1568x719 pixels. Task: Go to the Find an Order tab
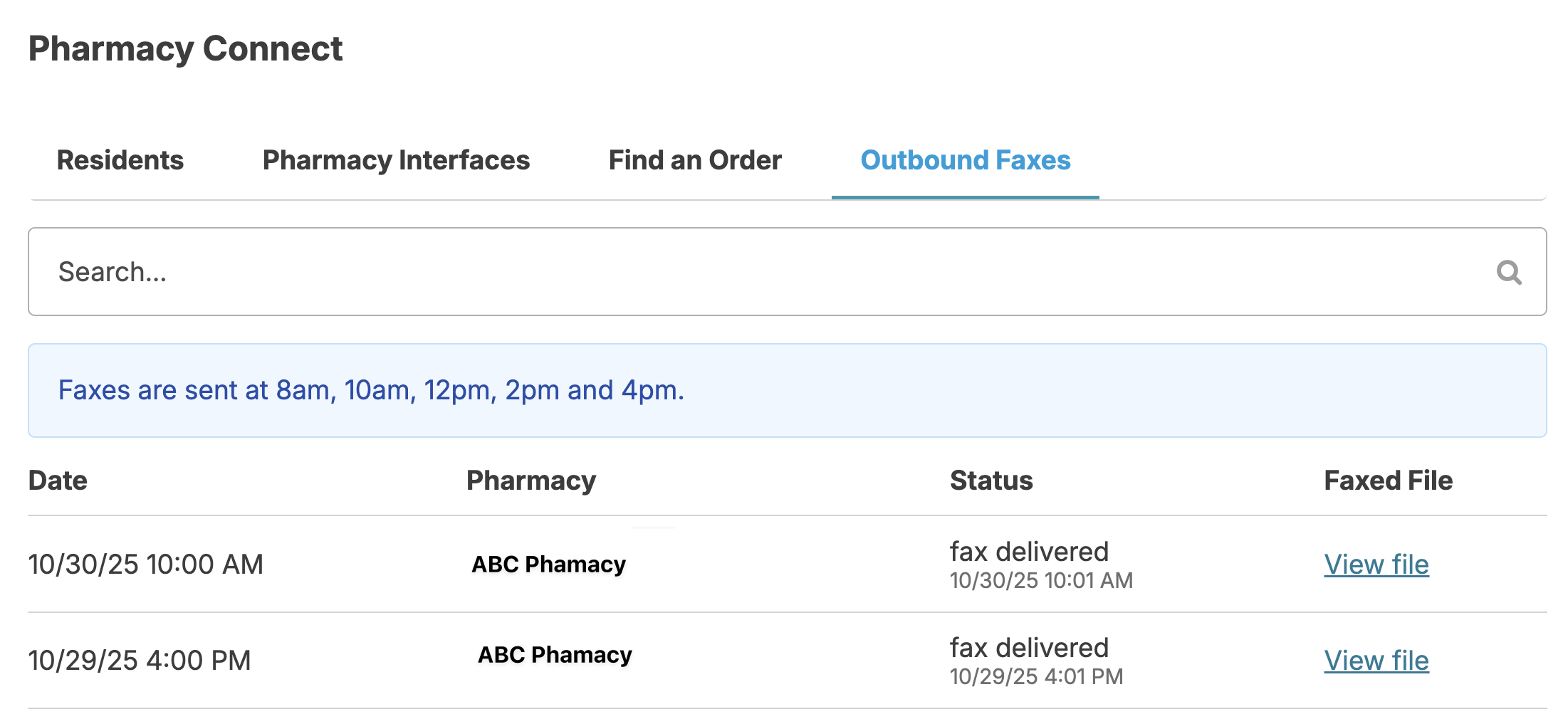pos(695,160)
